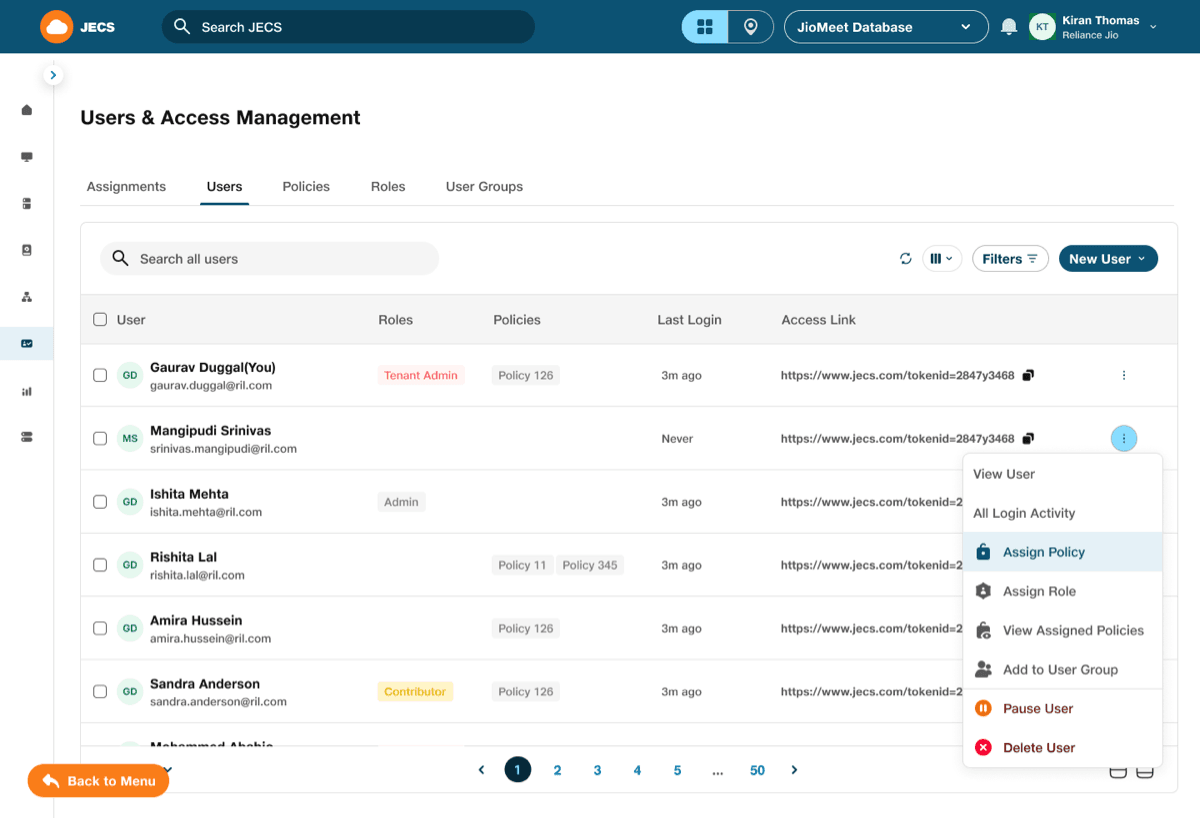Open JioMeet Database dropdown
1200x819 pixels.
point(886,27)
